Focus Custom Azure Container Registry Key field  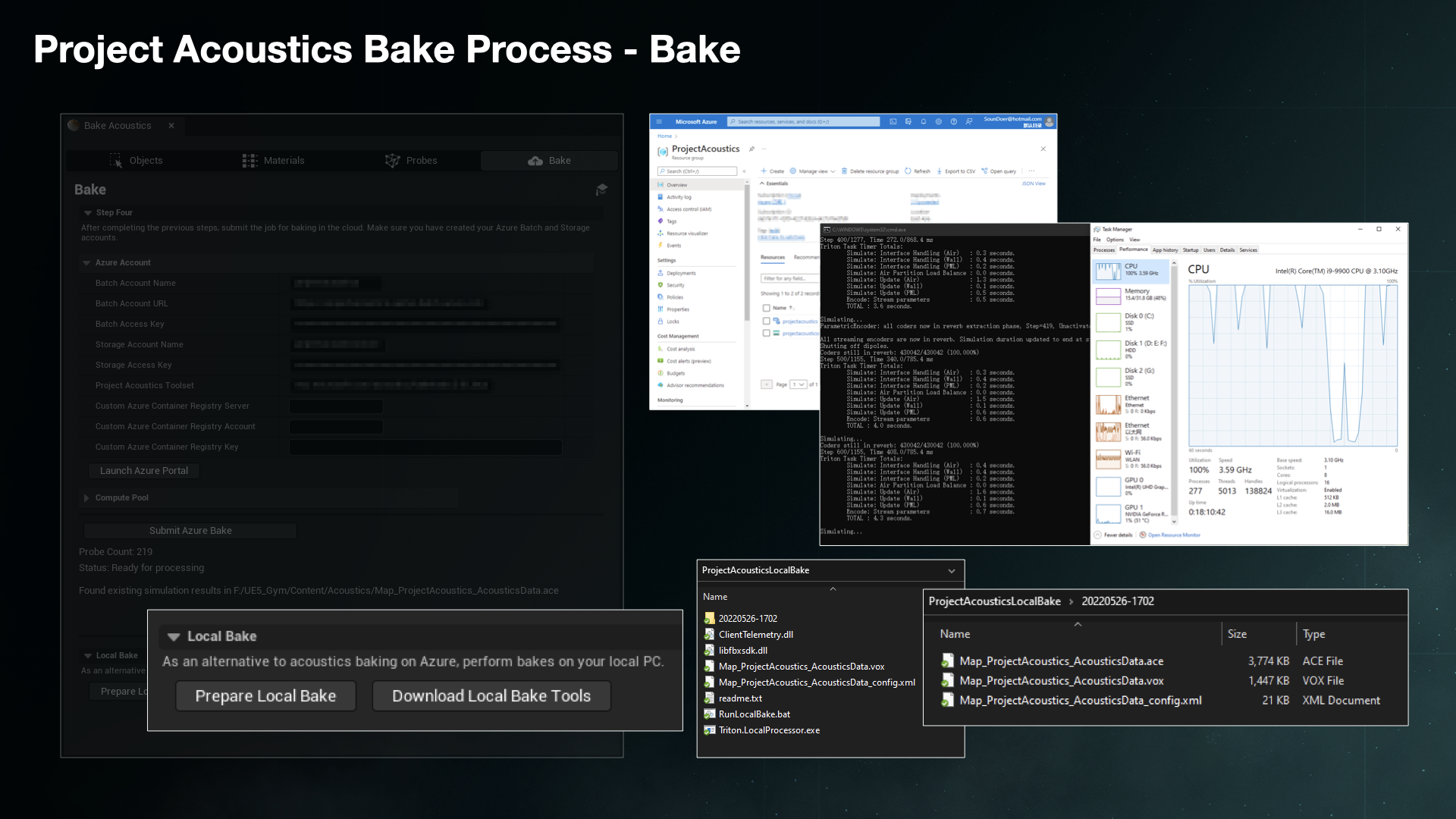425,447
